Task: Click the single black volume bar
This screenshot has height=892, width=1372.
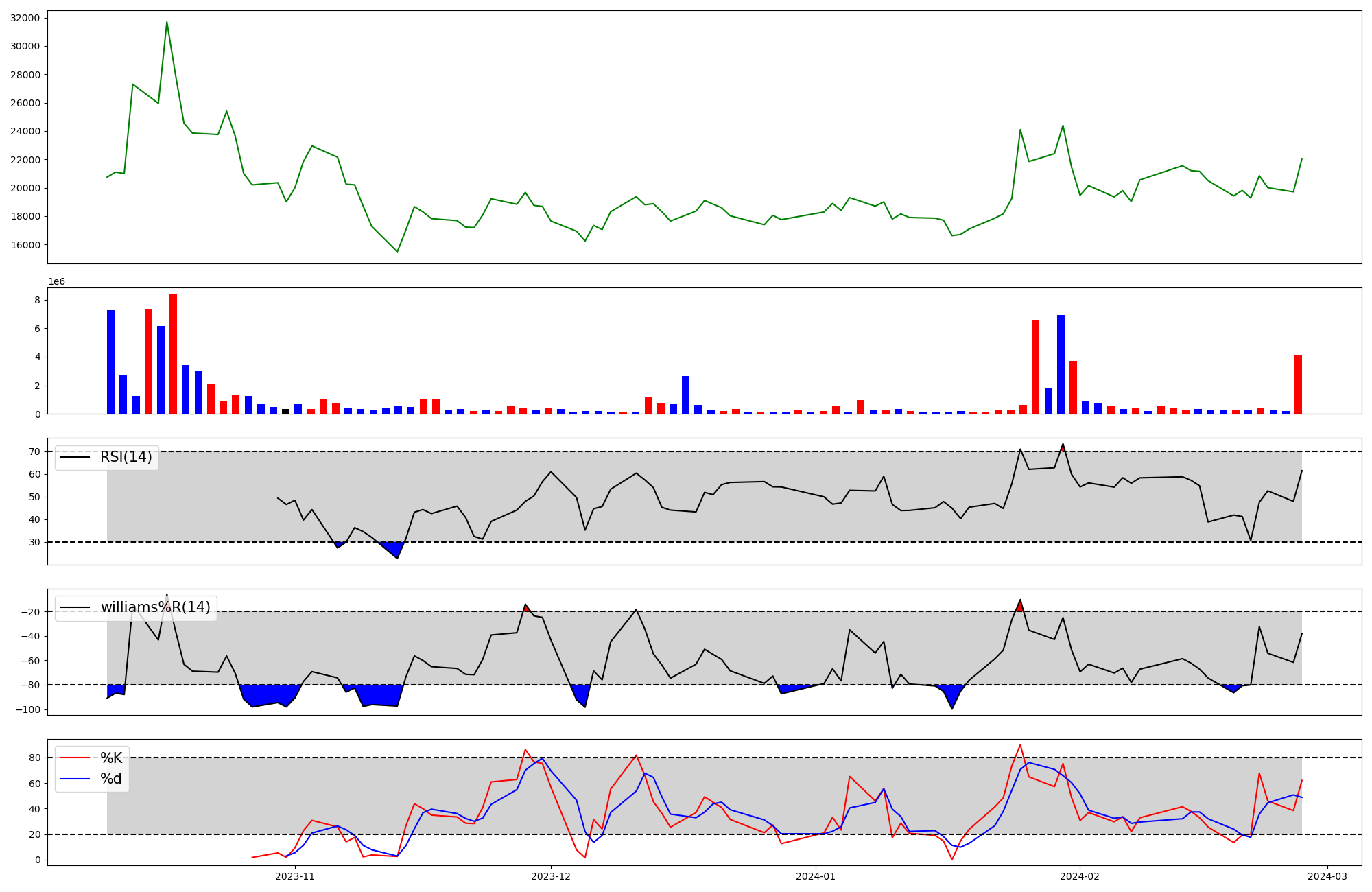Action: [x=286, y=411]
